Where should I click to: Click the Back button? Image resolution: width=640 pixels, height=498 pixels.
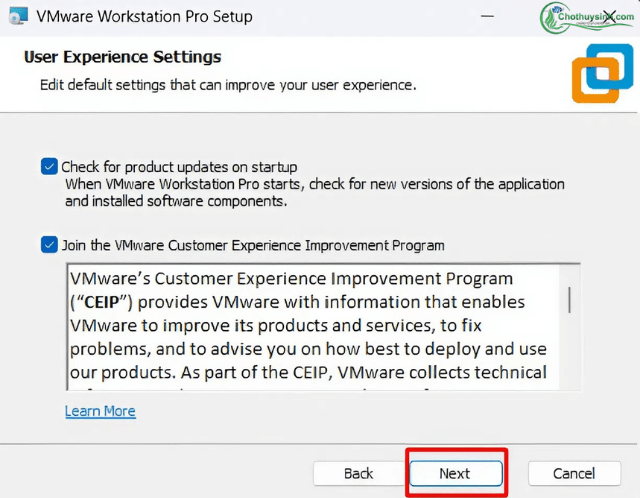pos(359,474)
